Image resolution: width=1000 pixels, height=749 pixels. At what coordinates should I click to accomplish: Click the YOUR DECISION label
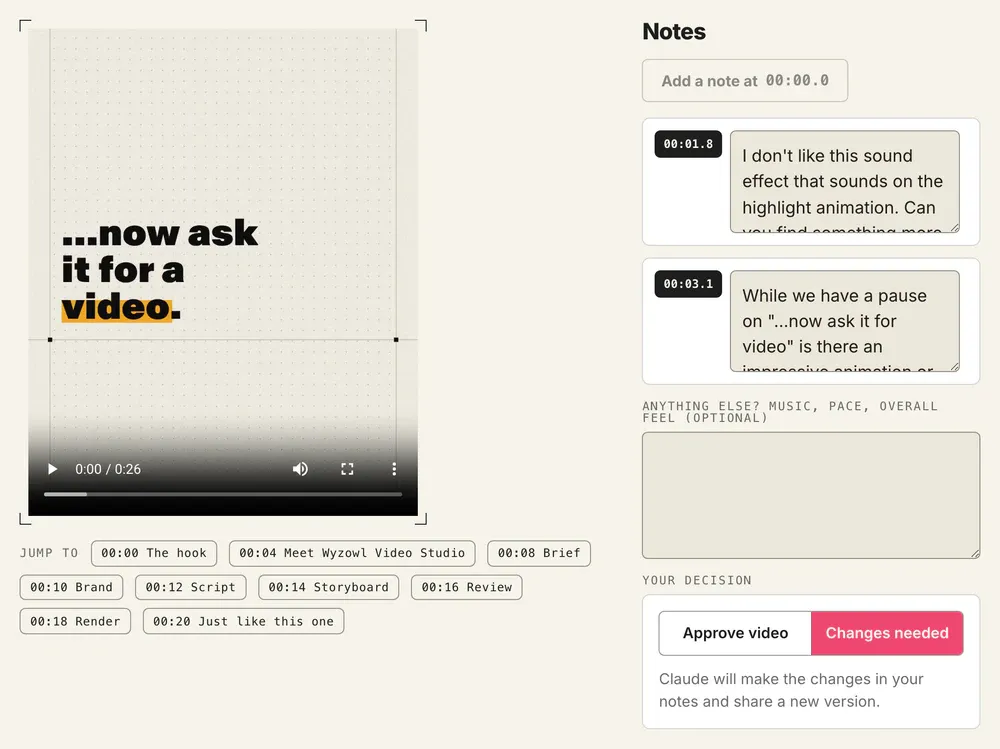click(696, 580)
